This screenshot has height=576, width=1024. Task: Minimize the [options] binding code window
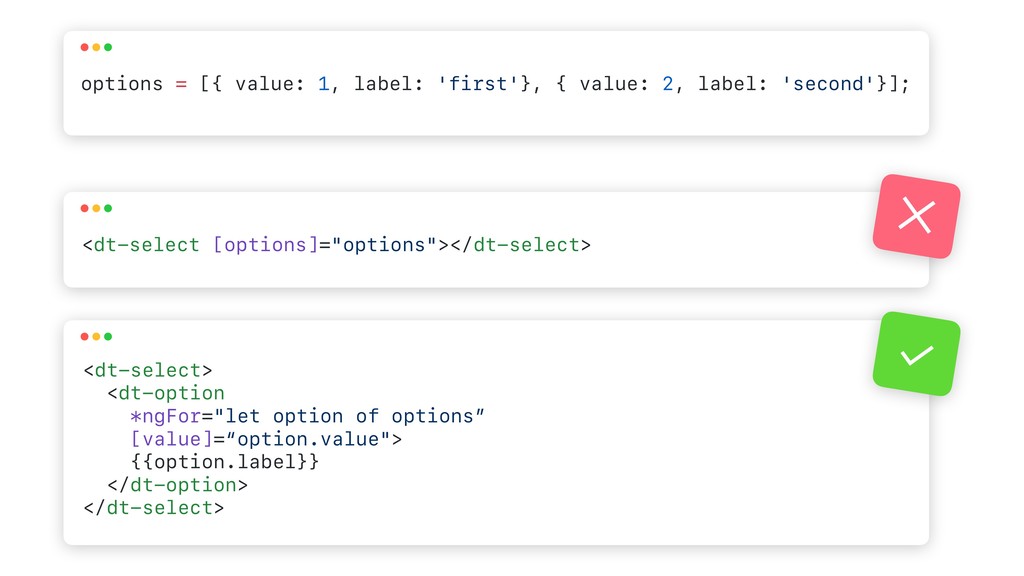point(96,208)
